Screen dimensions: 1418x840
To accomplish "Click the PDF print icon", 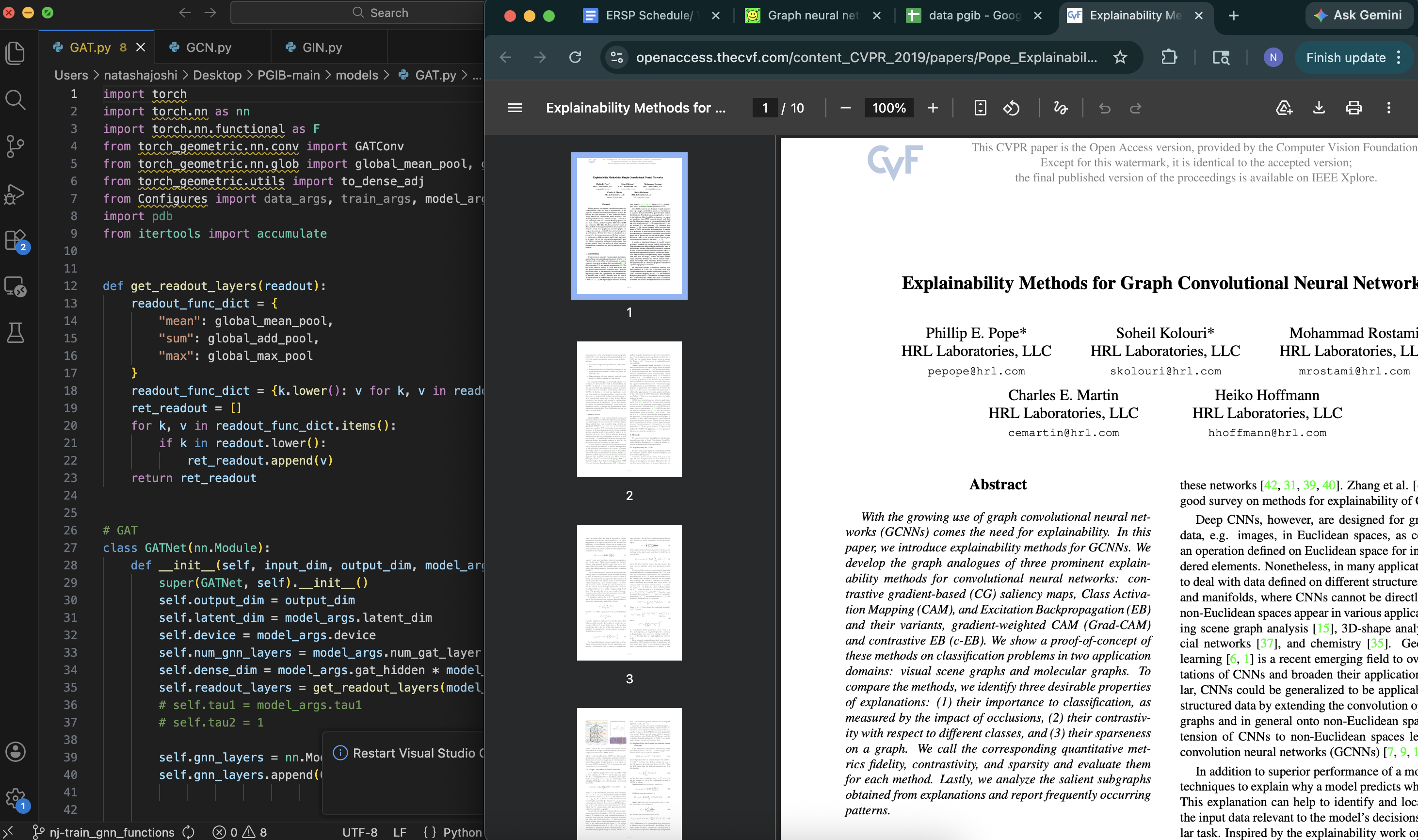I will (1354, 108).
